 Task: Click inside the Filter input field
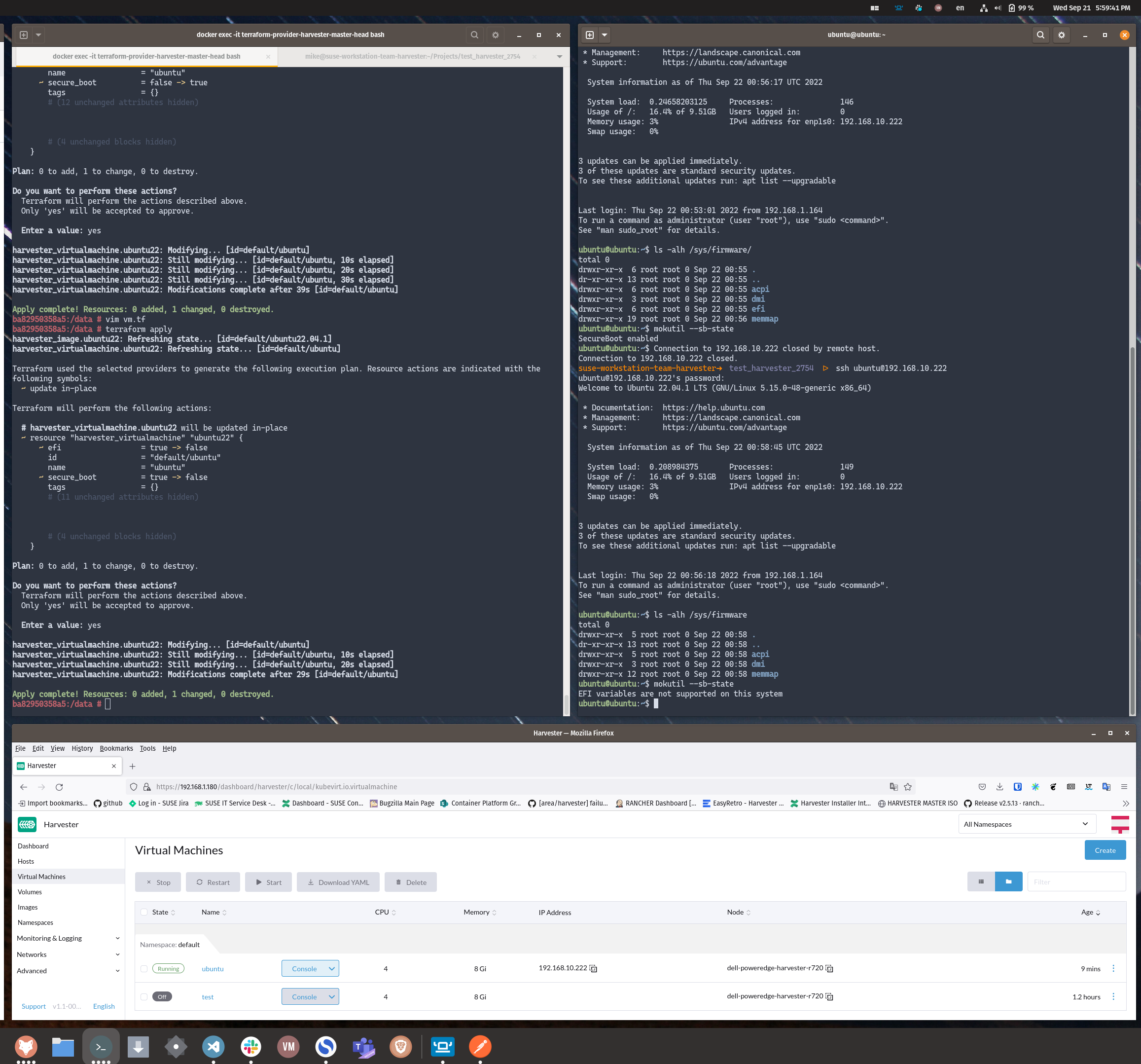coord(1077,881)
